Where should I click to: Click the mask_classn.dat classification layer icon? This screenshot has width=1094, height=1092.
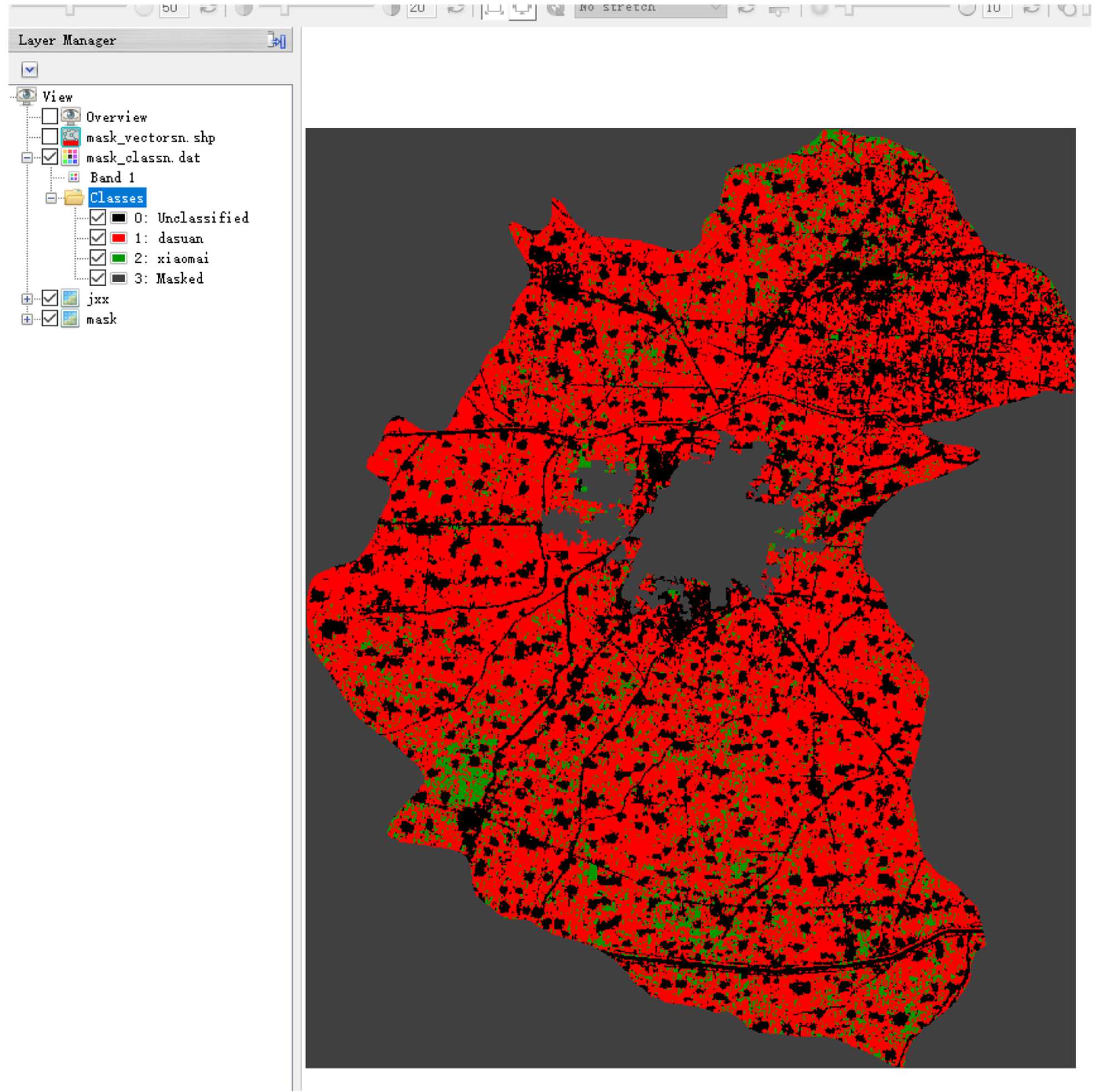click(71, 157)
